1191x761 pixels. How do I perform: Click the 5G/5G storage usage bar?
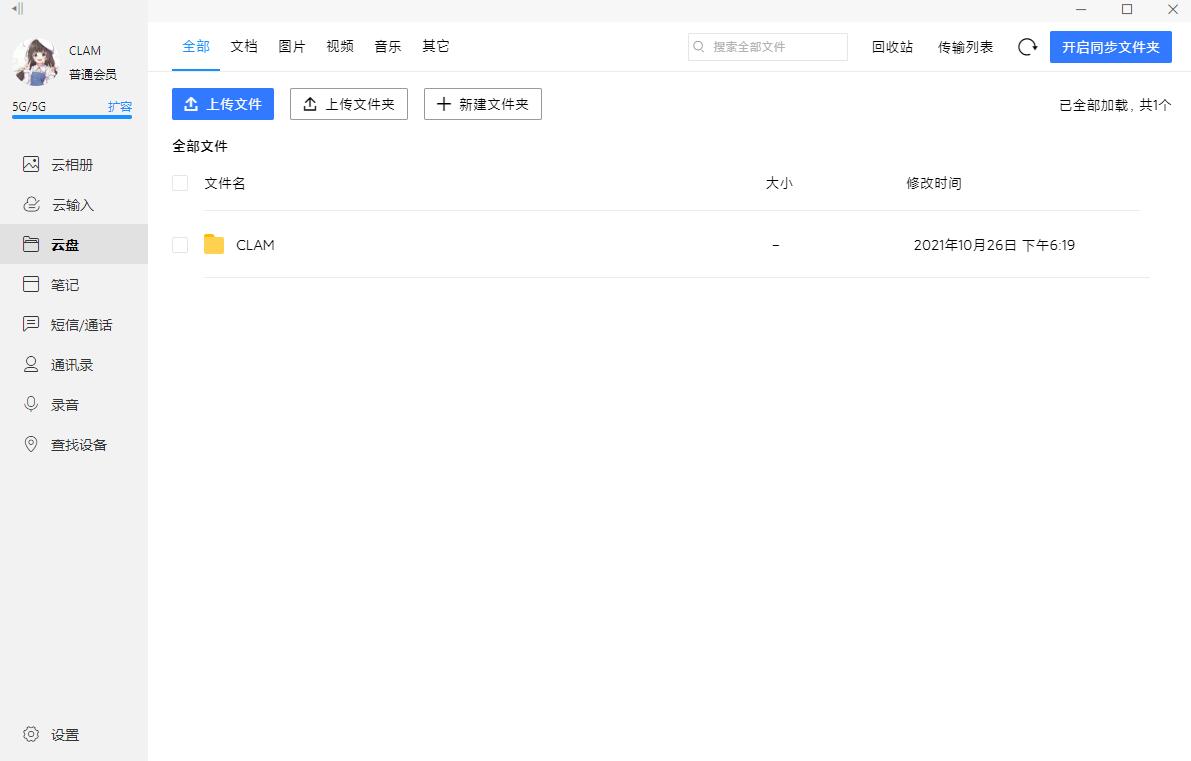tap(72, 117)
